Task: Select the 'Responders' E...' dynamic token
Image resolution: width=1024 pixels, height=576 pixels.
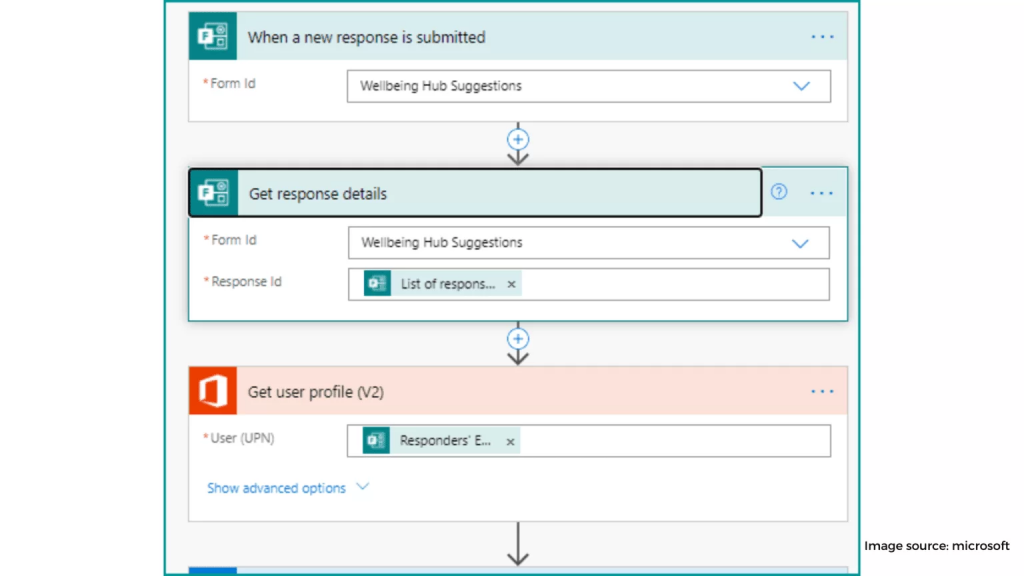Action: click(x=441, y=441)
